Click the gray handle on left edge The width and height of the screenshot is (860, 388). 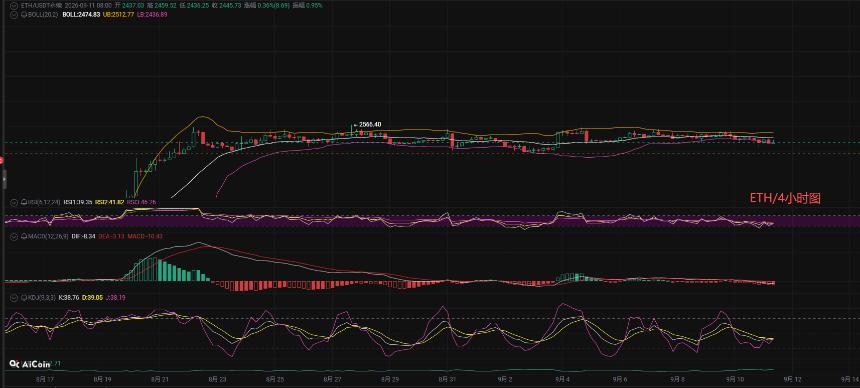pyautogui.click(x=4, y=179)
